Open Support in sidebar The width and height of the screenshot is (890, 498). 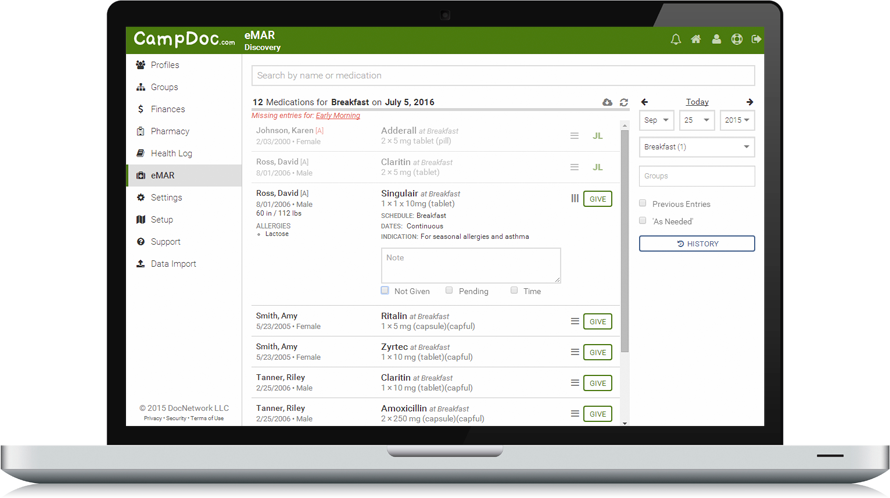pos(184,242)
